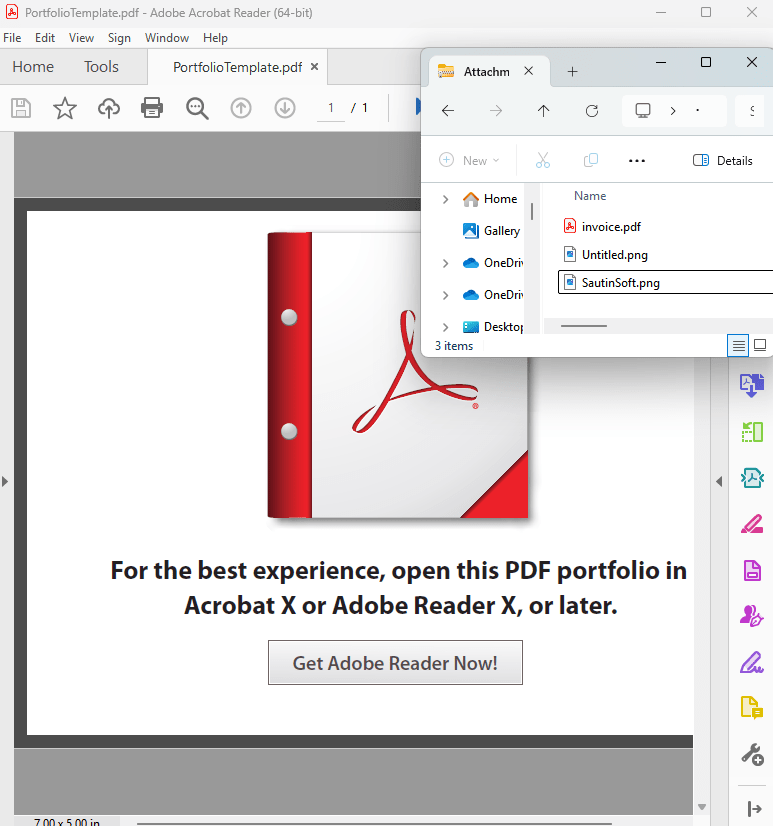The width and height of the screenshot is (773, 826).
Task: Click the cloud upload icon in Acrobat
Action: (x=109, y=108)
